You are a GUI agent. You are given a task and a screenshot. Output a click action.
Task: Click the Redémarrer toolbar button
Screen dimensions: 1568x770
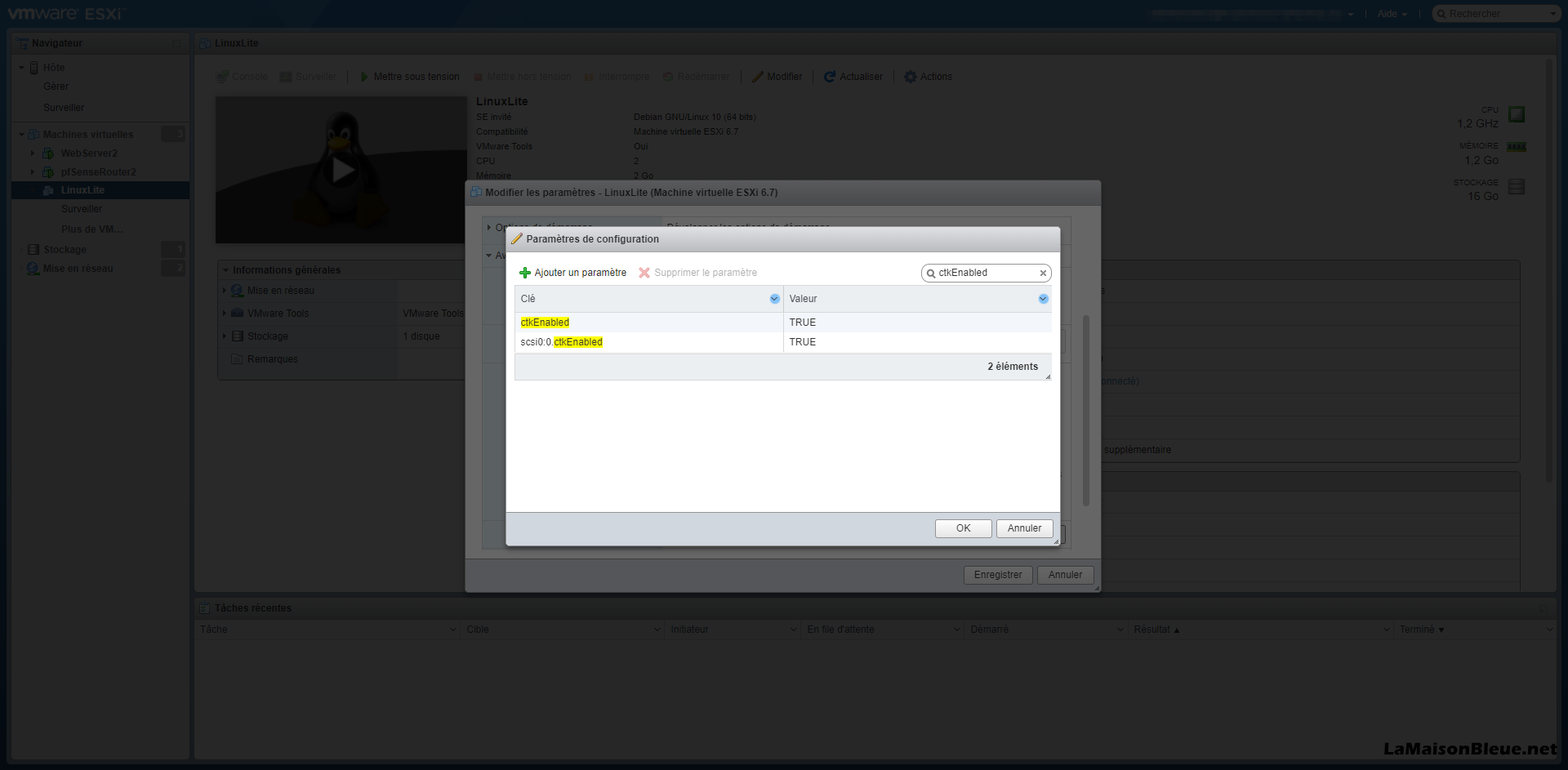coord(696,77)
